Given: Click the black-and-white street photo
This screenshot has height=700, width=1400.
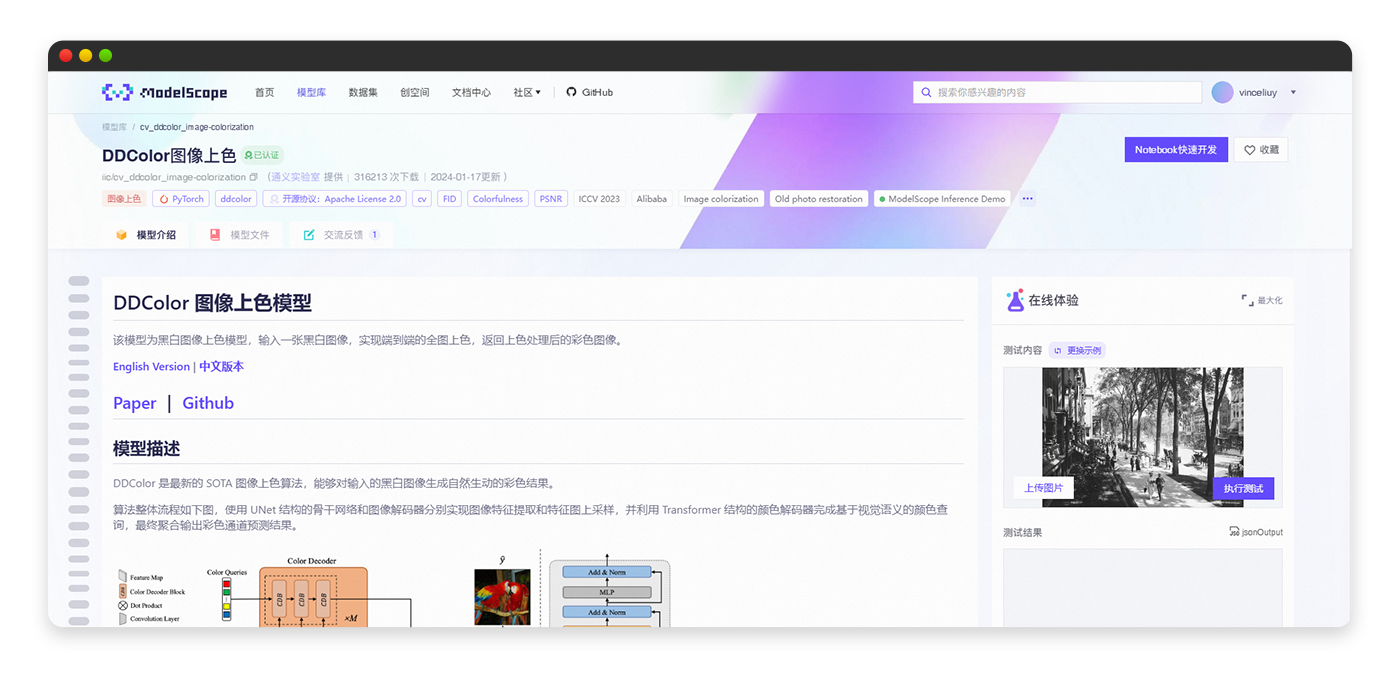Looking at the screenshot, I should (x=1143, y=437).
